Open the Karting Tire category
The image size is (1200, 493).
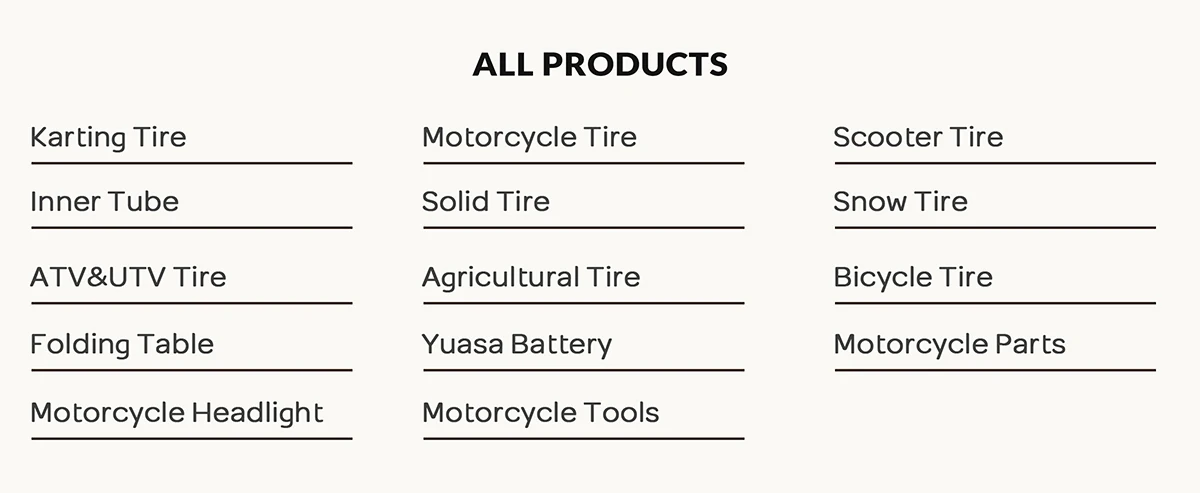(108, 137)
